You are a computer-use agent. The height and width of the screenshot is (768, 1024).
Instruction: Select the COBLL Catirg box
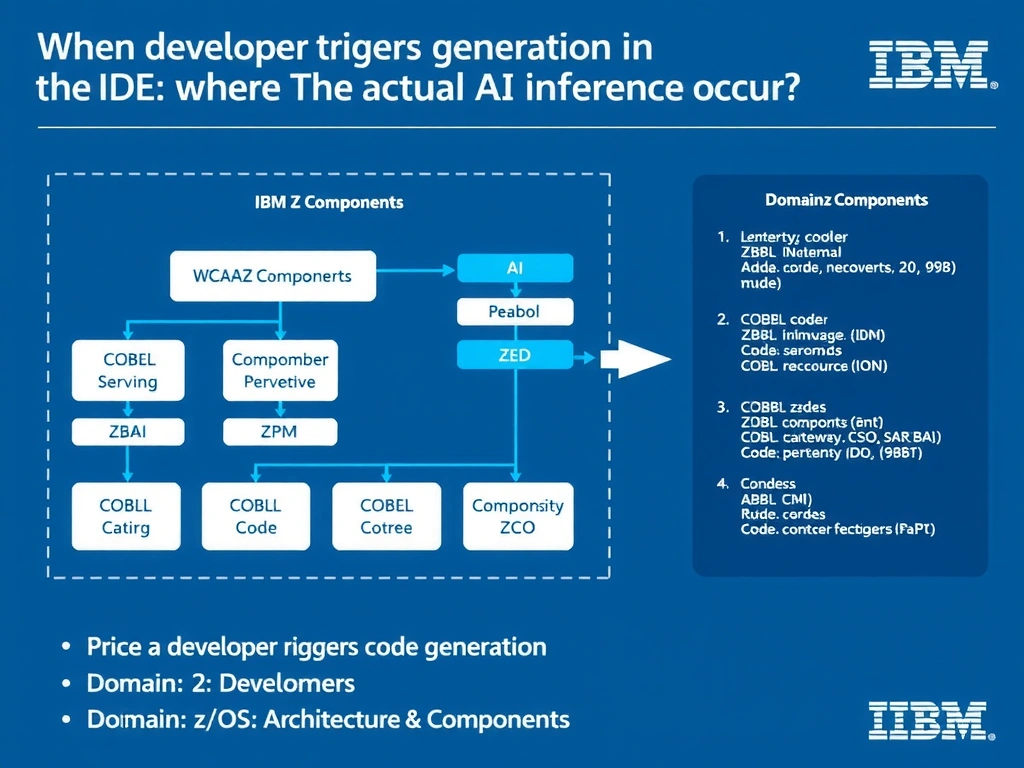click(126, 516)
